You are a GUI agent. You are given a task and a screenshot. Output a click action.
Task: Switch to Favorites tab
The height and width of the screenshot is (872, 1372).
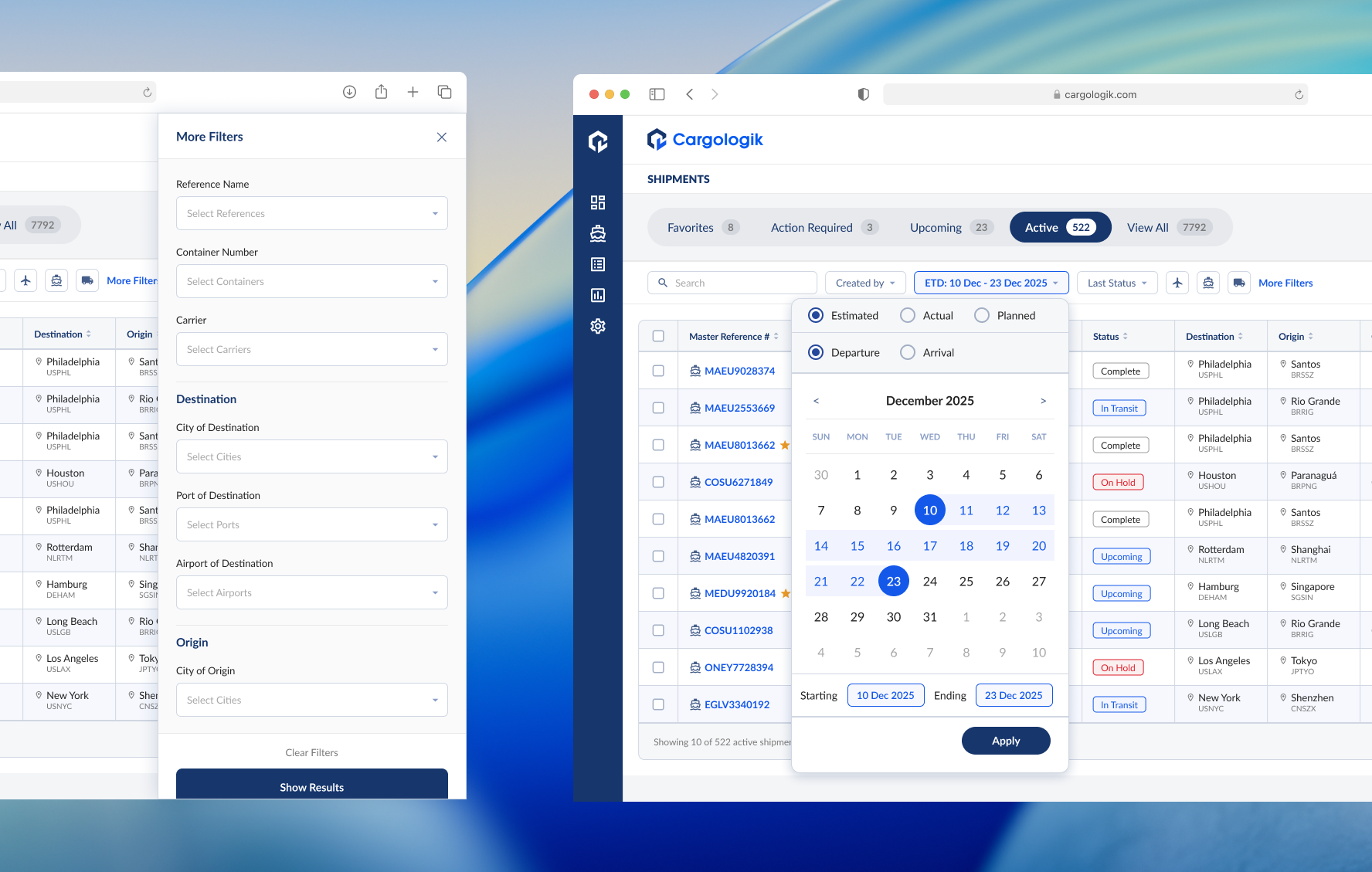[x=703, y=227]
